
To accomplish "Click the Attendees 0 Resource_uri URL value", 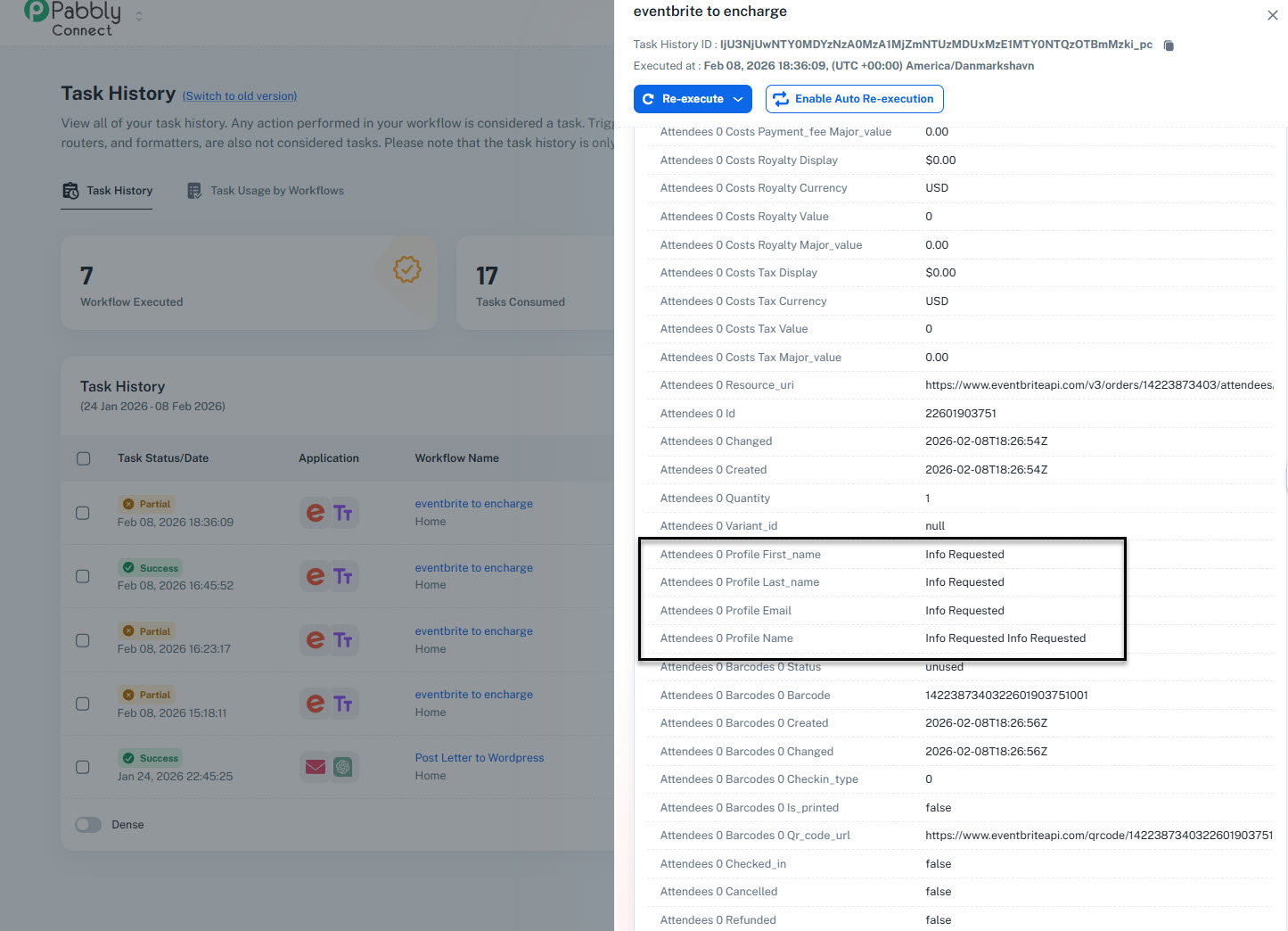I will 1098,385.
